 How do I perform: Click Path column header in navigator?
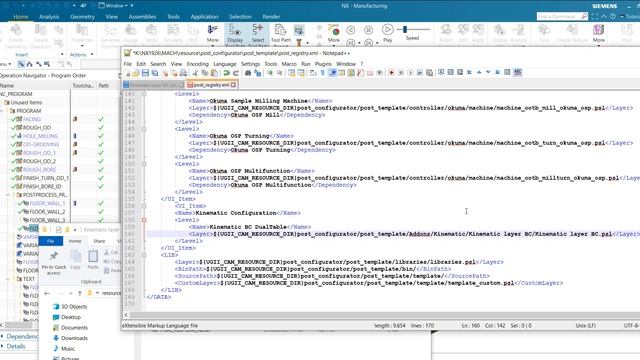(x=104, y=86)
